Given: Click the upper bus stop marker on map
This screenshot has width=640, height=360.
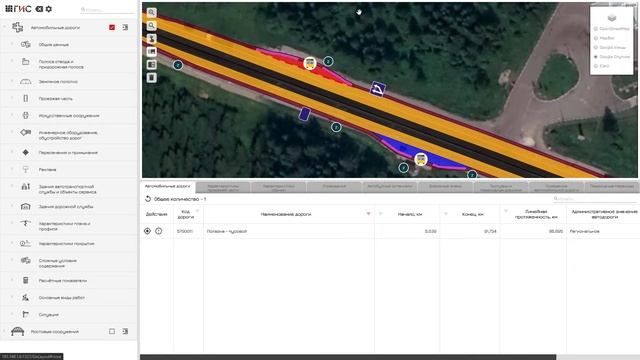Looking at the screenshot, I should point(310,63).
